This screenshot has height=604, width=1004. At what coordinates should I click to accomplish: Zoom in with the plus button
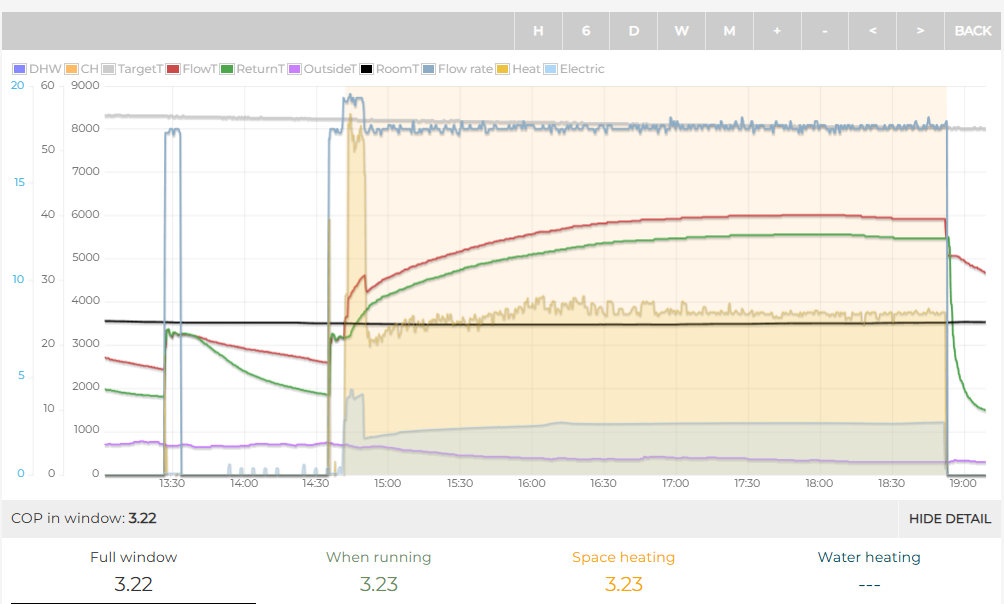(x=777, y=31)
